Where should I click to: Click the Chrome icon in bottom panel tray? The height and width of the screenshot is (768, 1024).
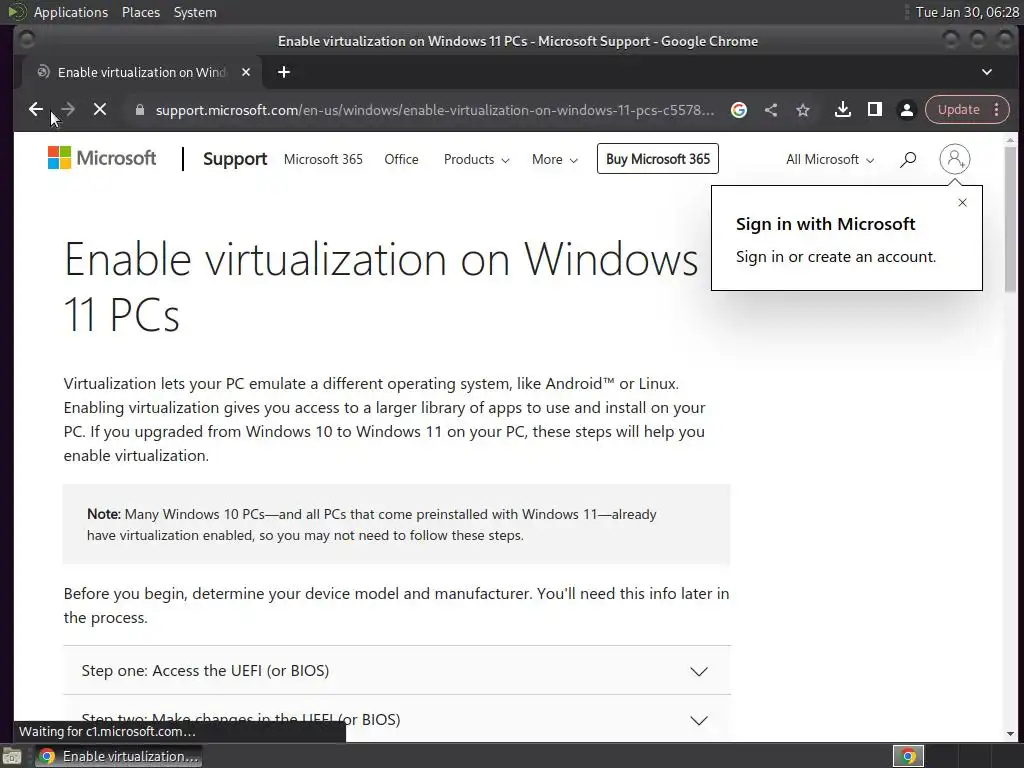tap(908, 756)
